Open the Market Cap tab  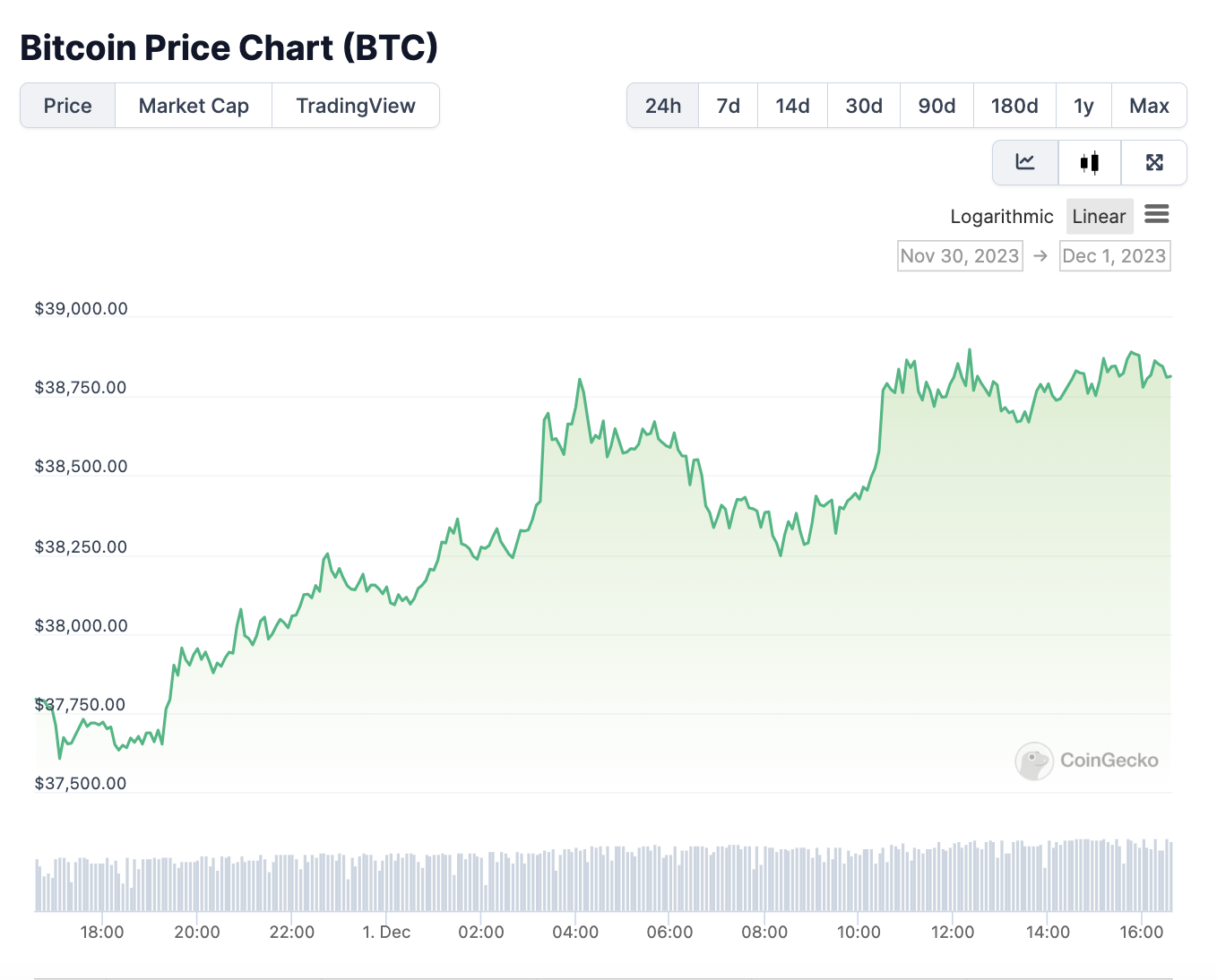[194, 106]
